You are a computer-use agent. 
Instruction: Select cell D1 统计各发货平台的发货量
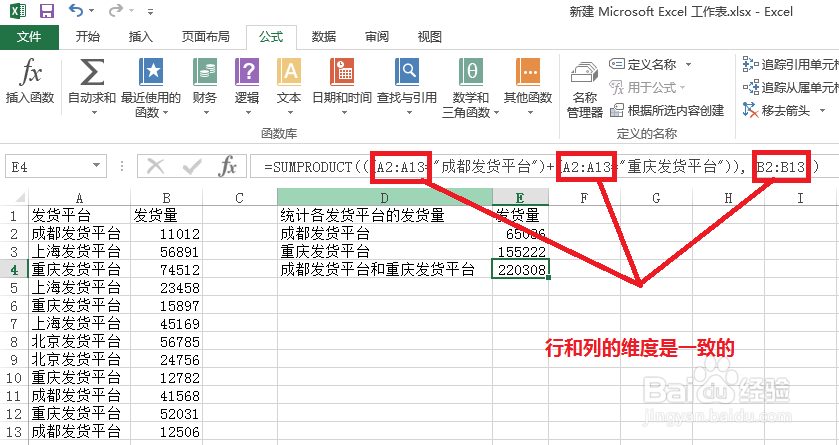pyautogui.click(x=385, y=215)
